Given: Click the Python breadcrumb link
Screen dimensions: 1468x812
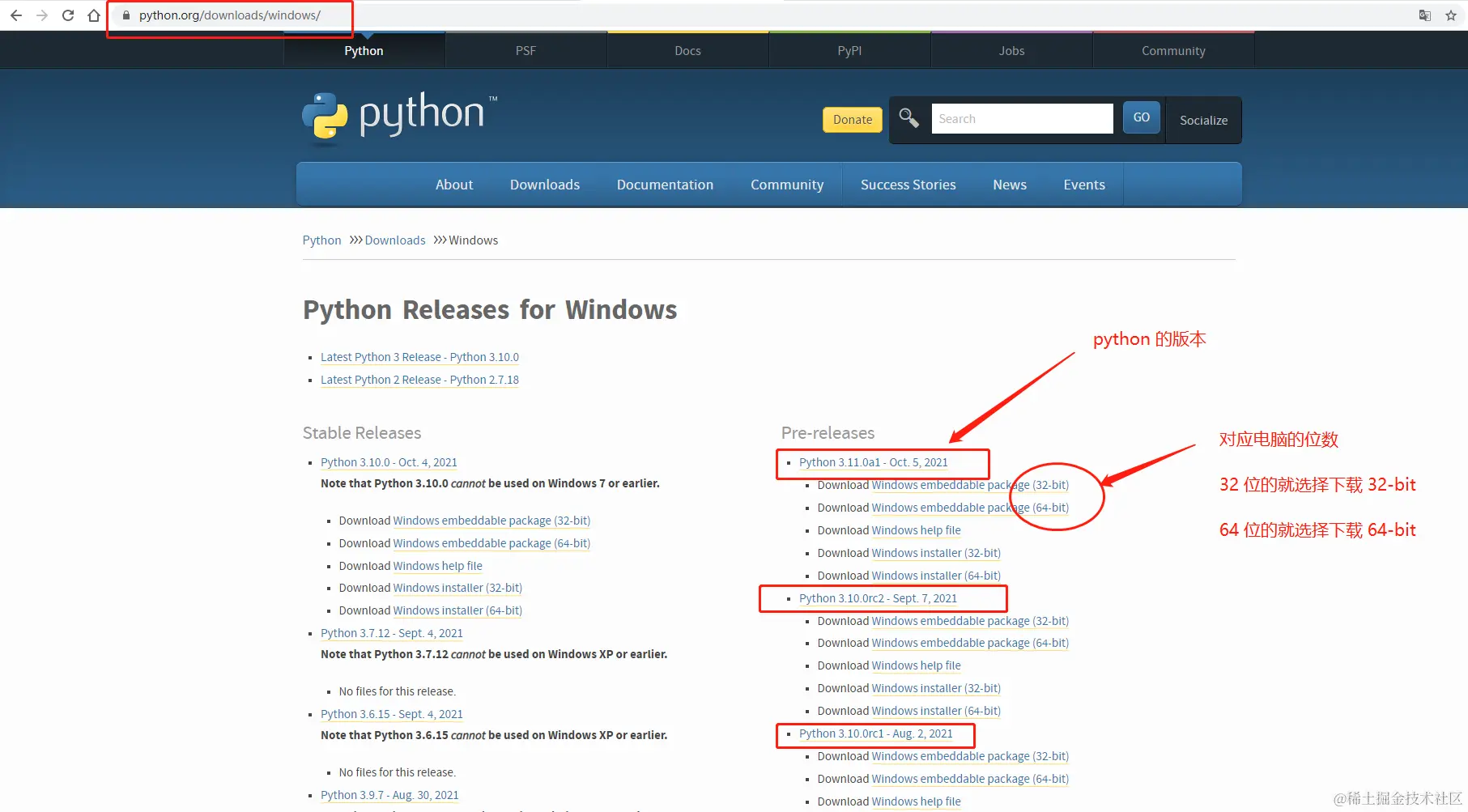Looking at the screenshot, I should (x=321, y=240).
